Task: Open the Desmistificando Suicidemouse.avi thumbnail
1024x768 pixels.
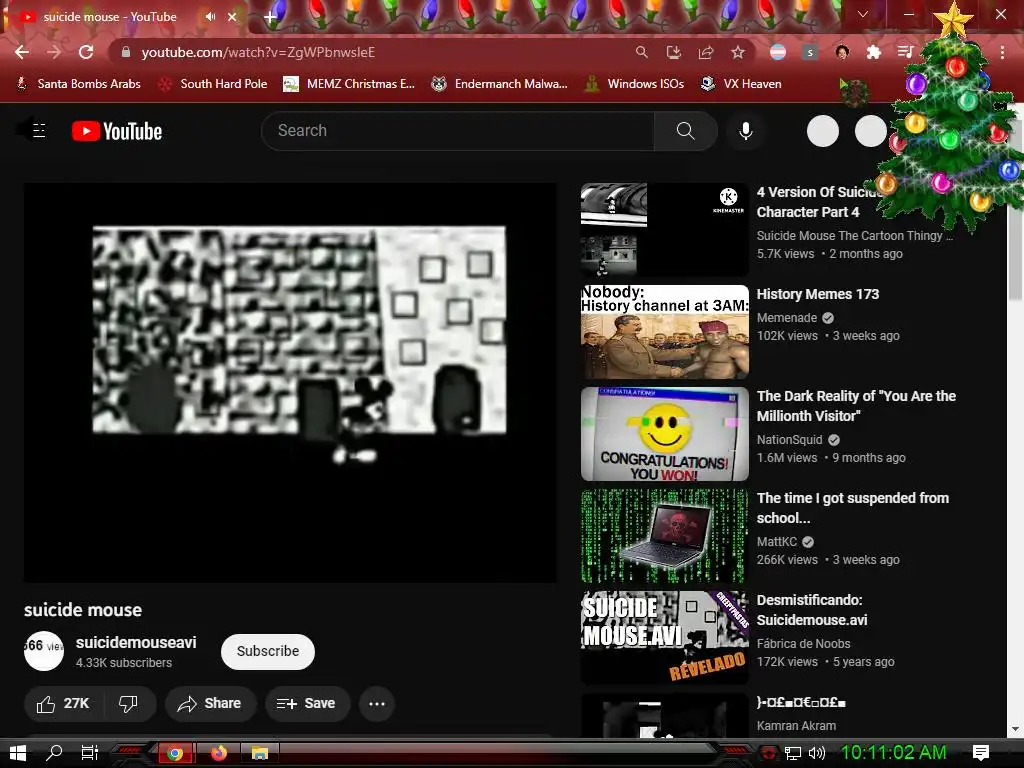Action: click(x=665, y=637)
